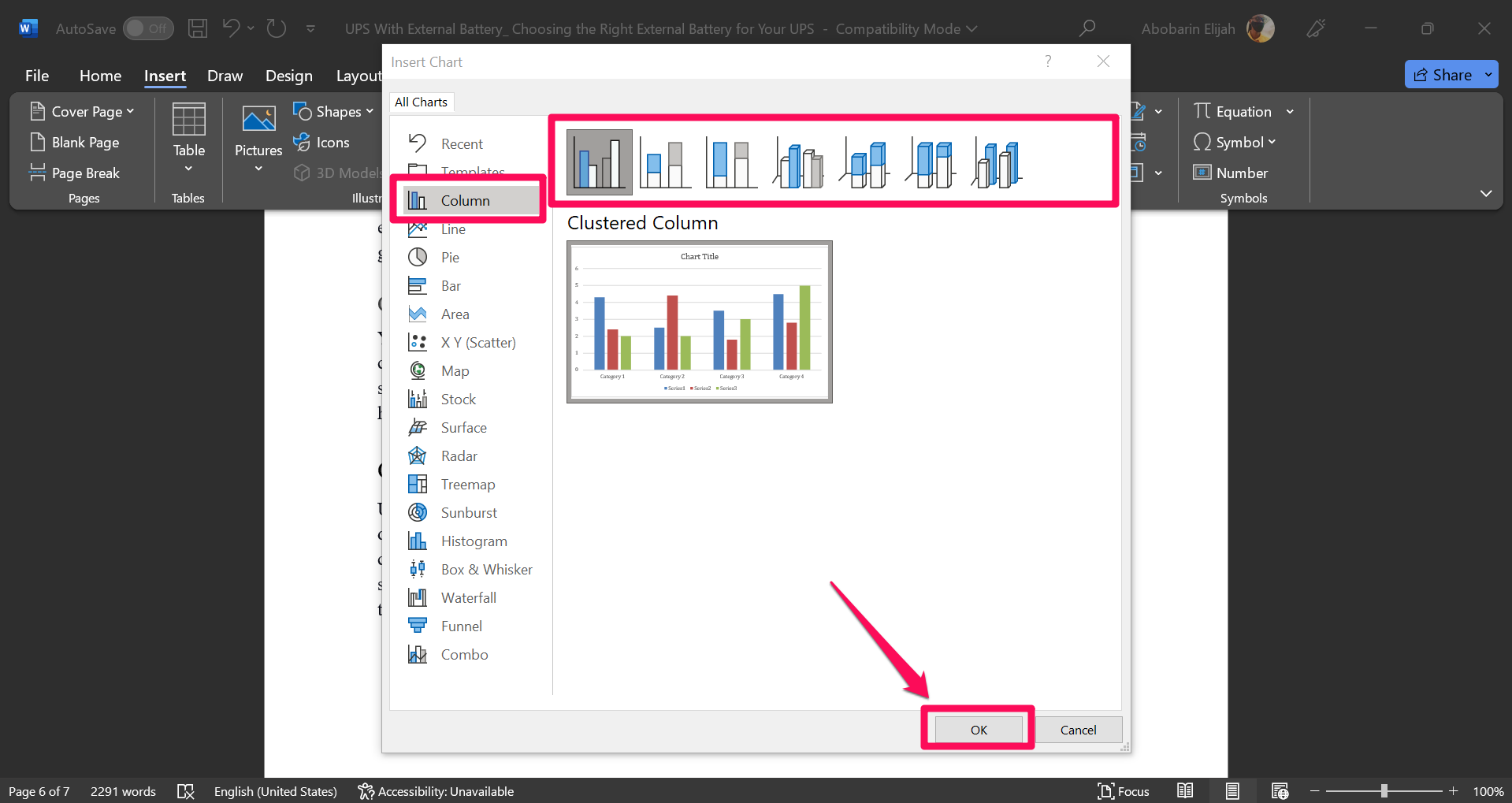
Task: Adjust the zoom slider
Action: click(x=1384, y=790)
